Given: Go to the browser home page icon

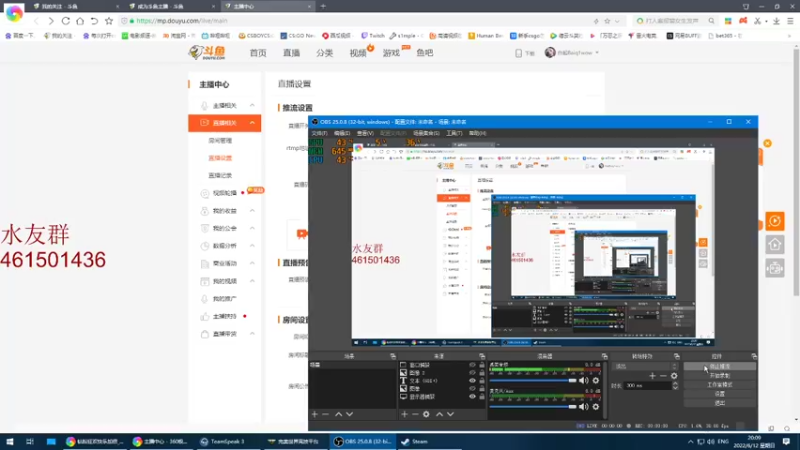Looking at the screenshot, I should click(80, 21).
